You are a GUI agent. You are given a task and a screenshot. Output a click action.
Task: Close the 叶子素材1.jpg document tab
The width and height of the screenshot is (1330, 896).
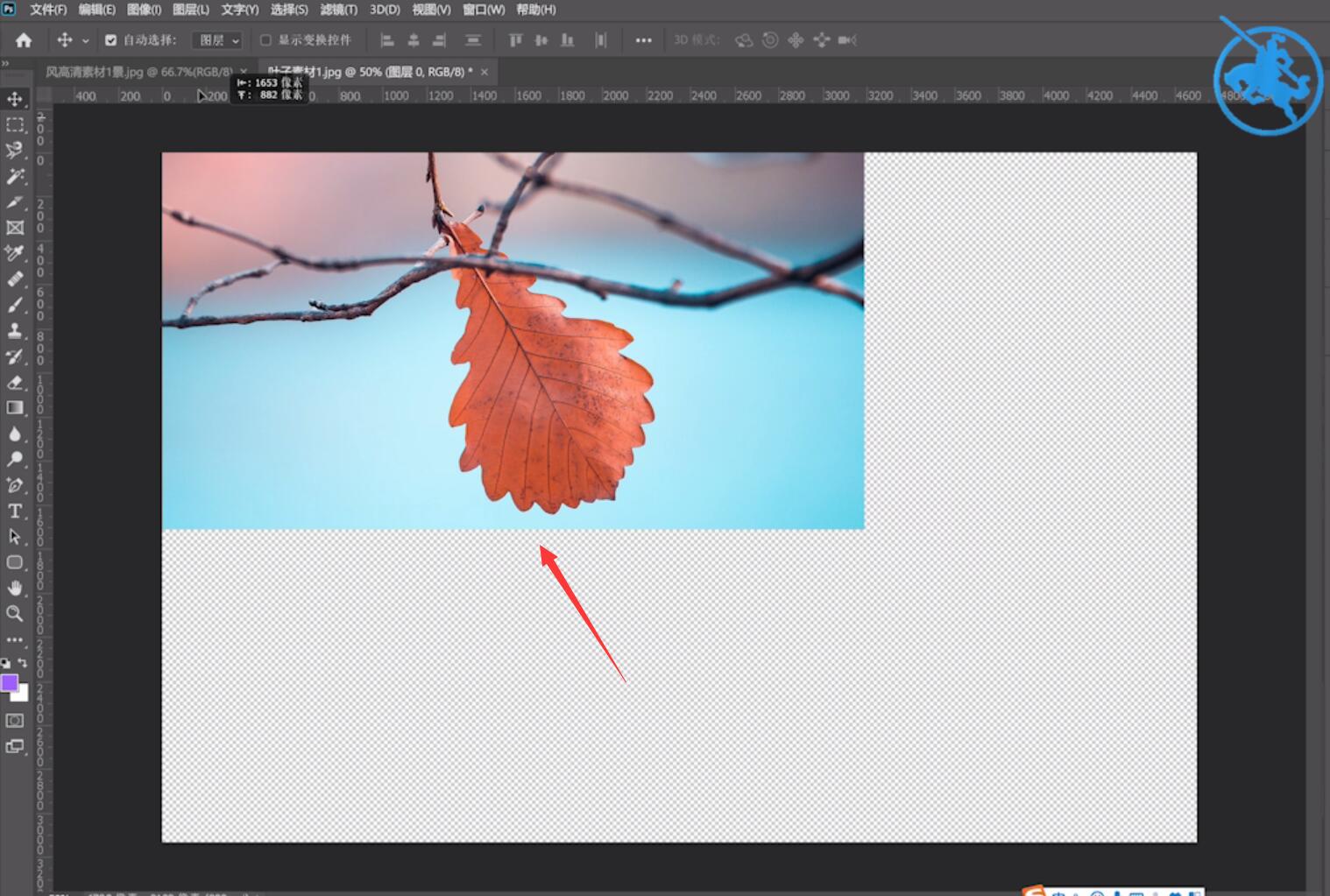(x=485, y=72)
